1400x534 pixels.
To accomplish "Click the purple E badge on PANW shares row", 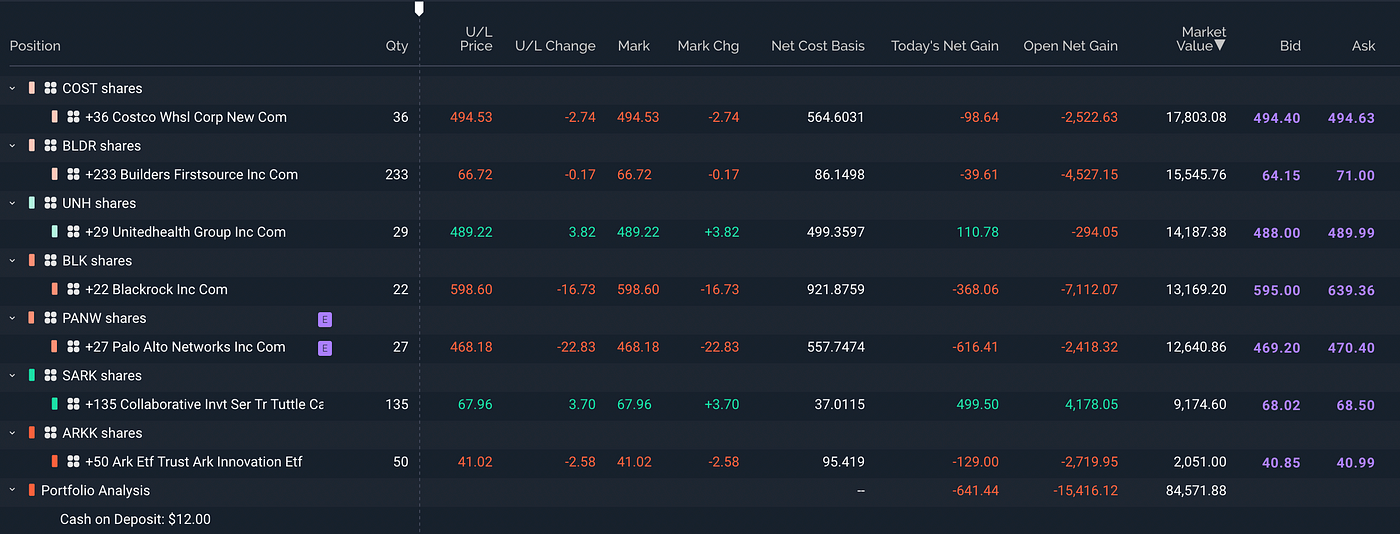I will click(x=325, y=320).
